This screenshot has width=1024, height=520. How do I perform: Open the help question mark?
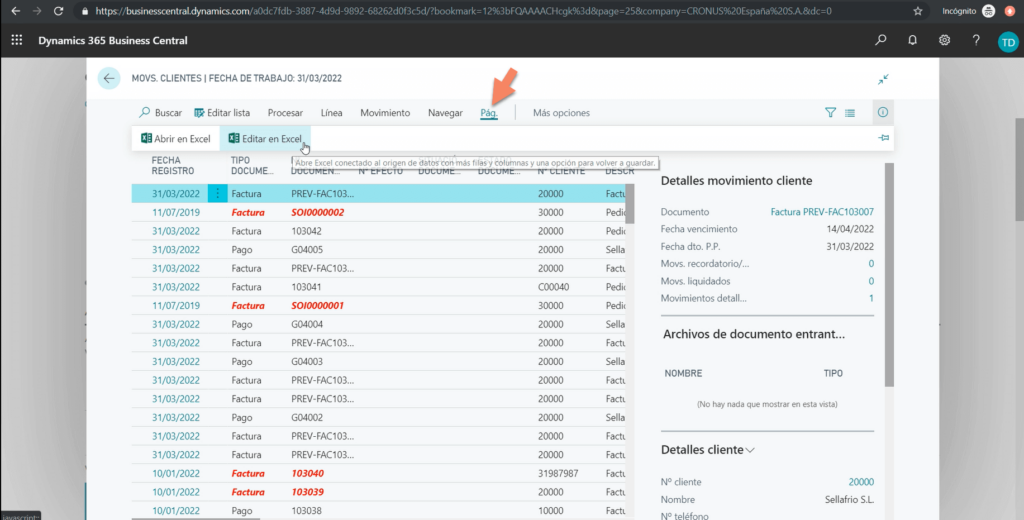pyautogui.click(x=976, y=41)
